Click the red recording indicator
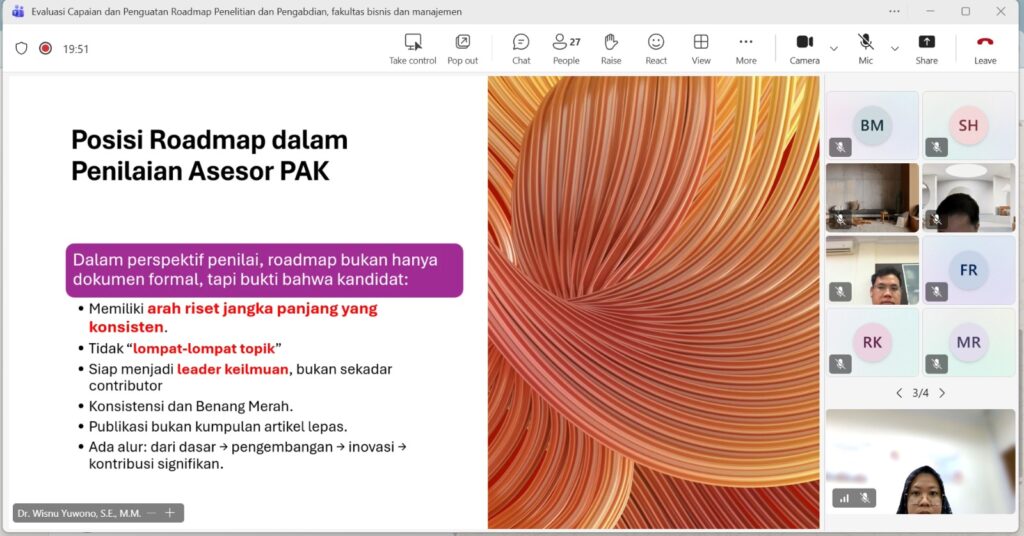Image resolution: width=1024 pixels, height=536 pixels. click(45, 48)
